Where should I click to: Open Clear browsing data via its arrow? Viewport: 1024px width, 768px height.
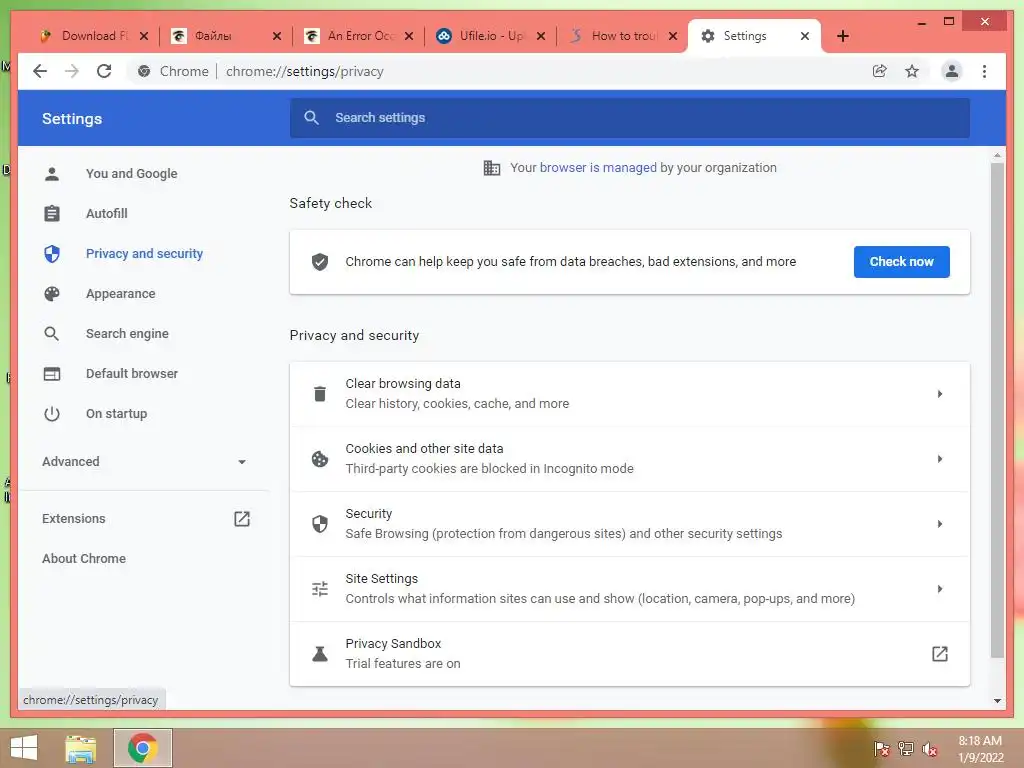tap(939, 394)
